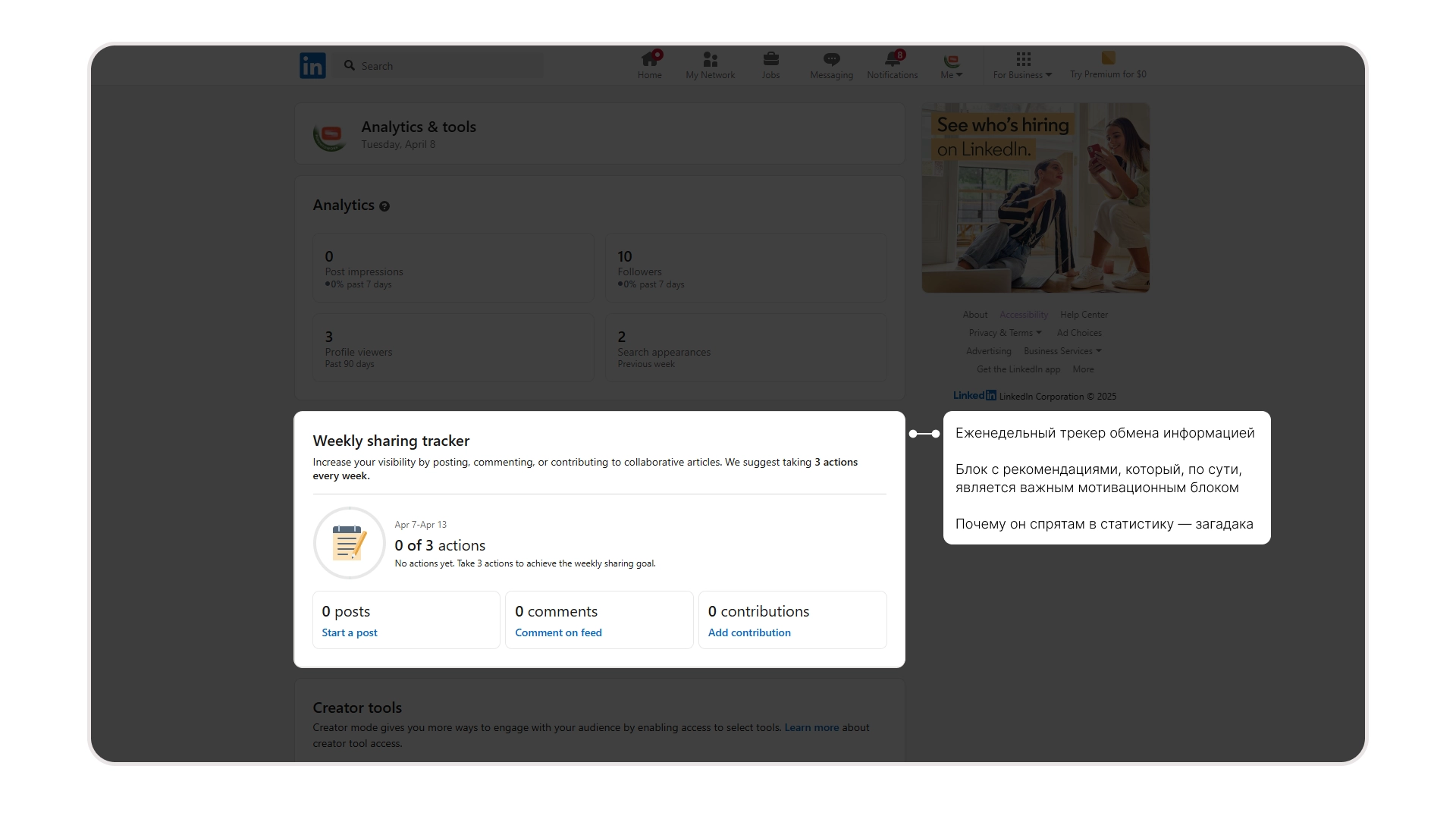This screenshot has height=819, width=1456.
Task: Open My Network icon
Action: 710,60
